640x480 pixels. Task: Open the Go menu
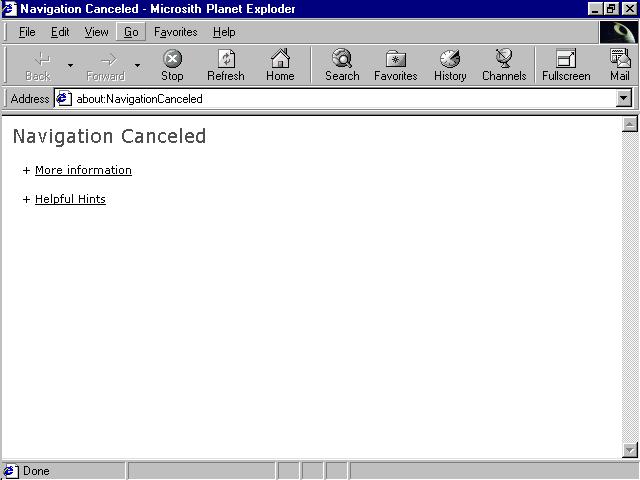click(131, 32)
